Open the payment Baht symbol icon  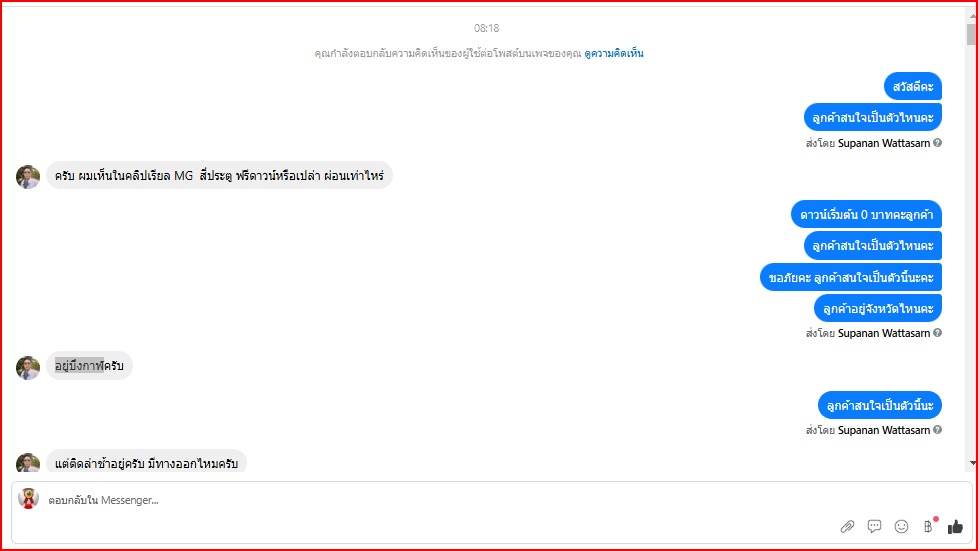pos(929,527)
